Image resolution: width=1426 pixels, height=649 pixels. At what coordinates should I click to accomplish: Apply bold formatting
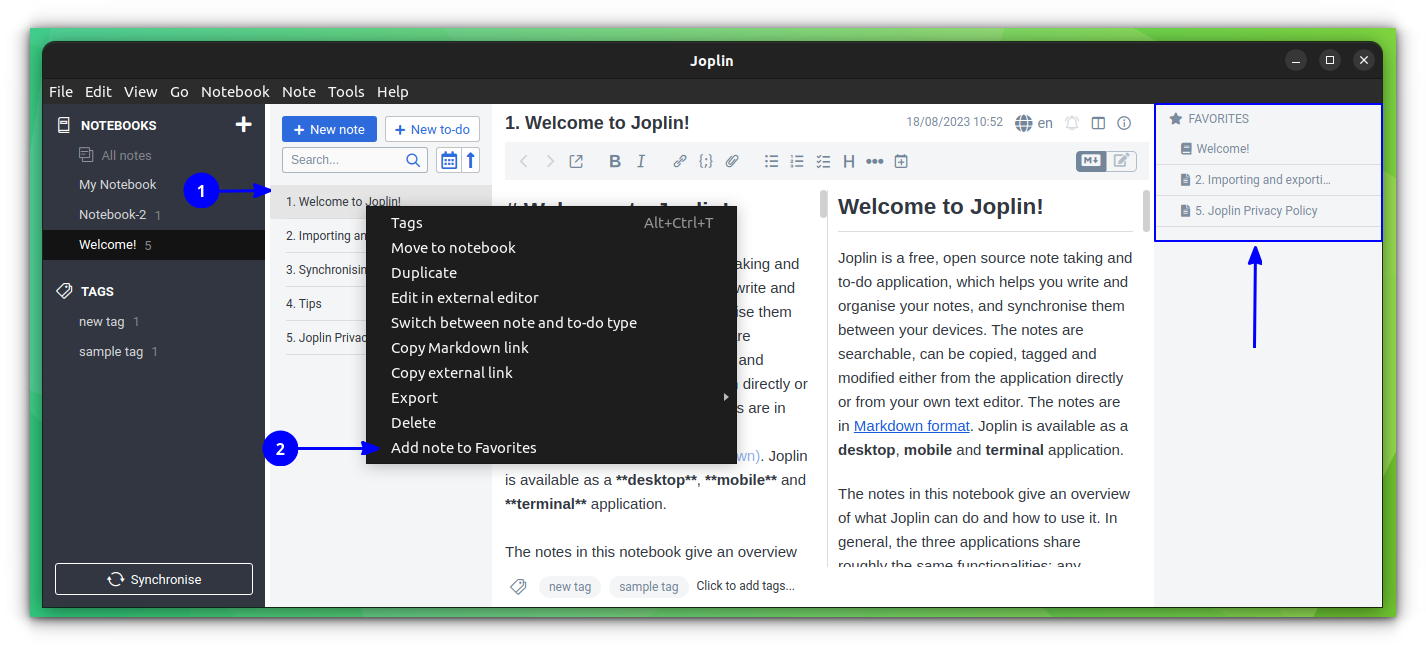tap(615, 161)
